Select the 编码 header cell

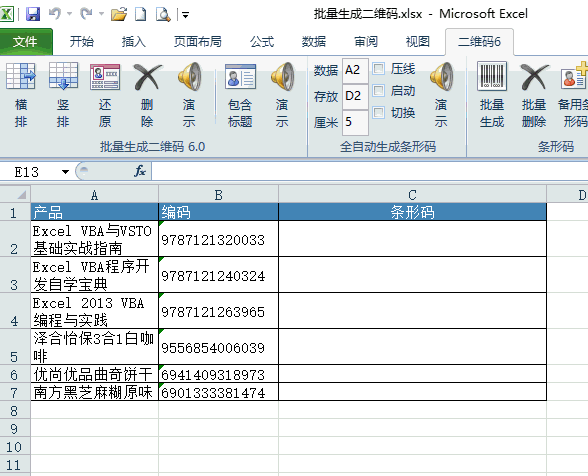pos(219,212)
